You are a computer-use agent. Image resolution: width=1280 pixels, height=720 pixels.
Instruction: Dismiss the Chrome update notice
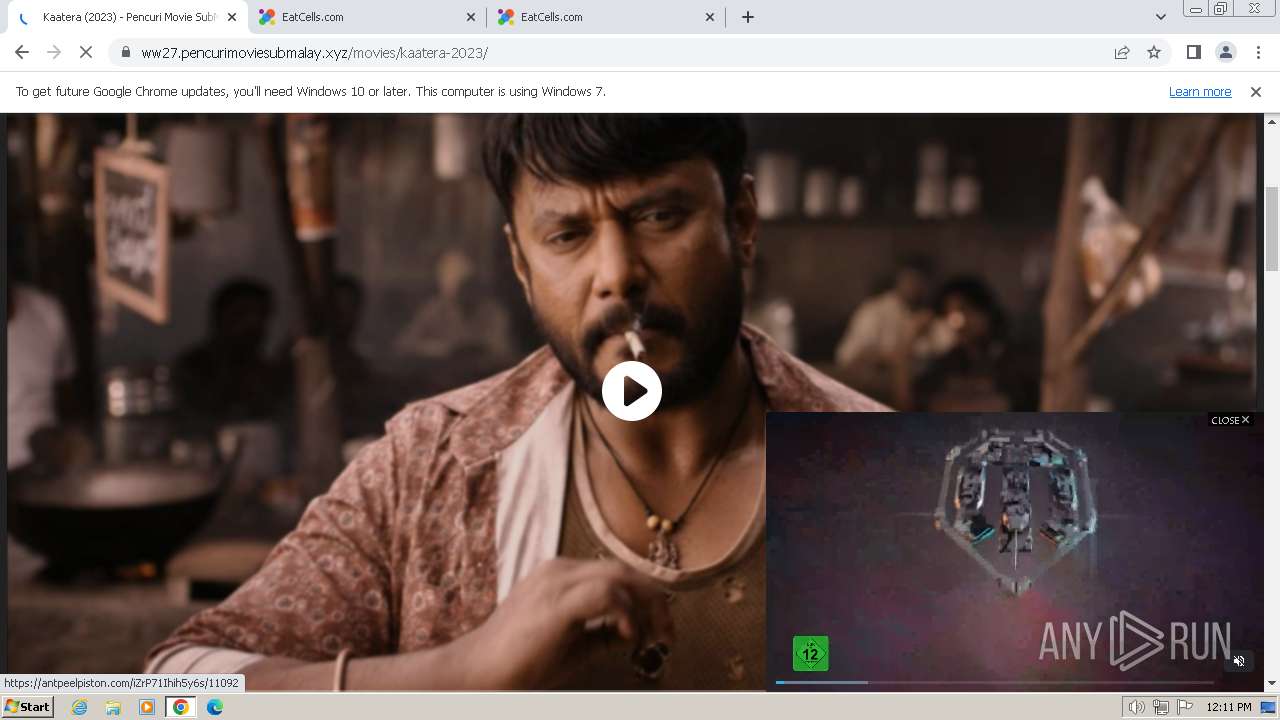click(x=1256, y=92)
